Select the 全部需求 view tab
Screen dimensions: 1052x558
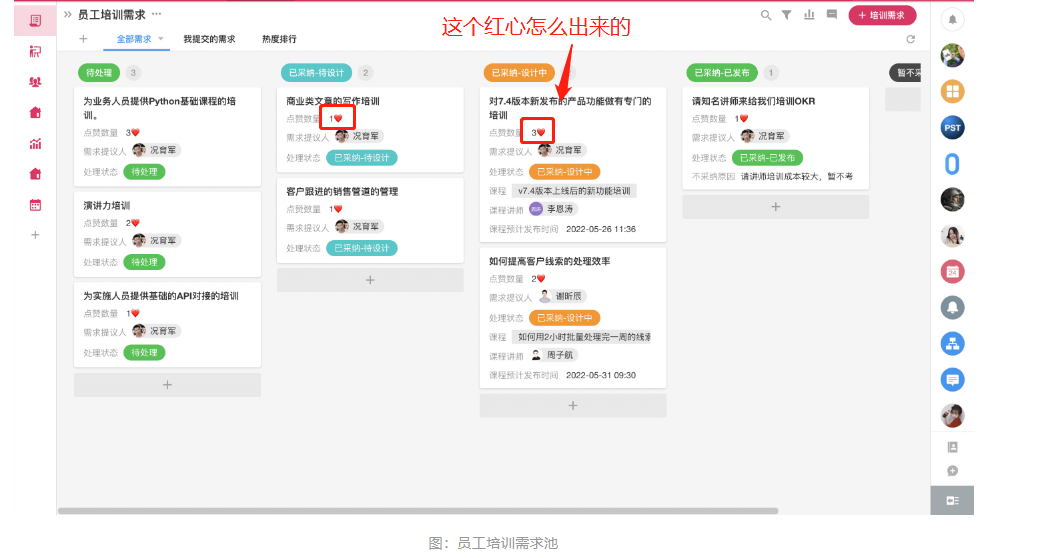click(x=134, y=39)
